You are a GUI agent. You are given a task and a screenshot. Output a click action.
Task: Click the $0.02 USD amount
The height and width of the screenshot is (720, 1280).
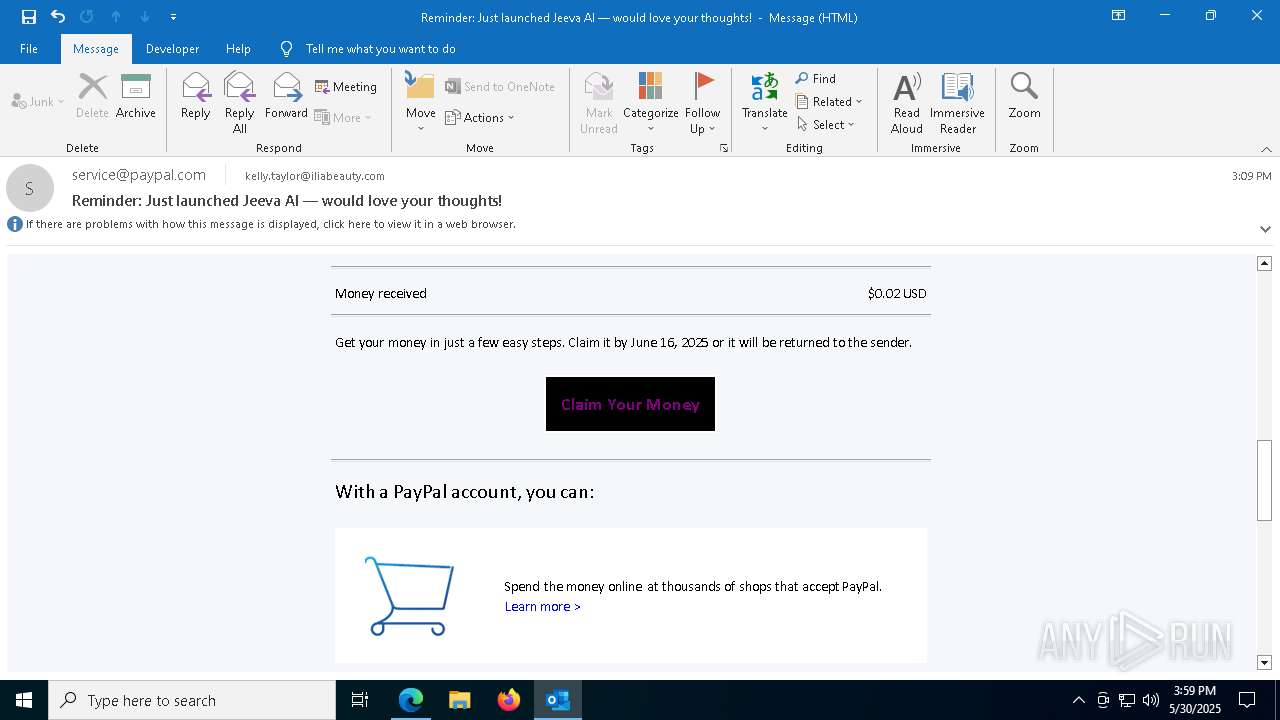(x=897, y=293)
